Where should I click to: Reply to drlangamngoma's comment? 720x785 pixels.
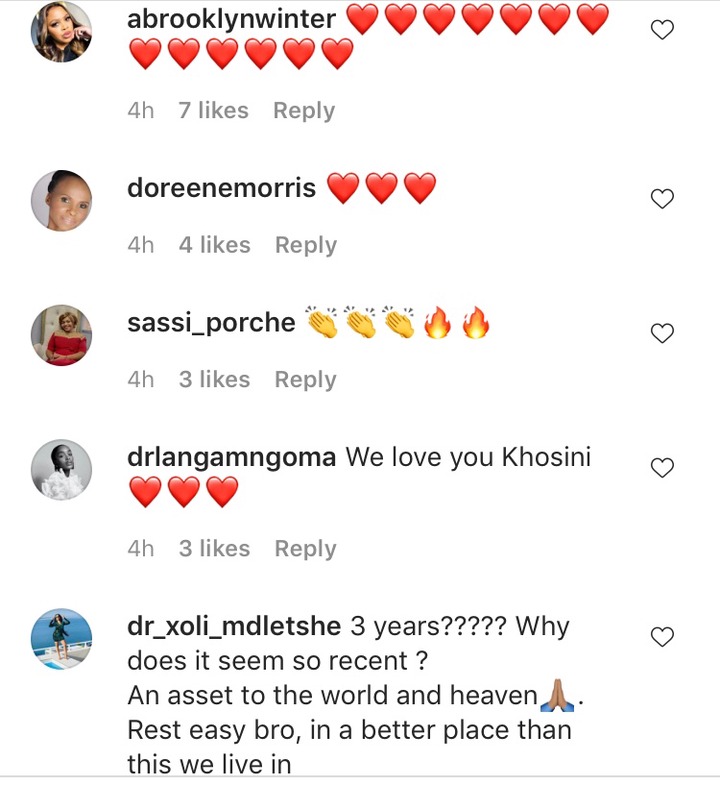(x=305, y=549)
